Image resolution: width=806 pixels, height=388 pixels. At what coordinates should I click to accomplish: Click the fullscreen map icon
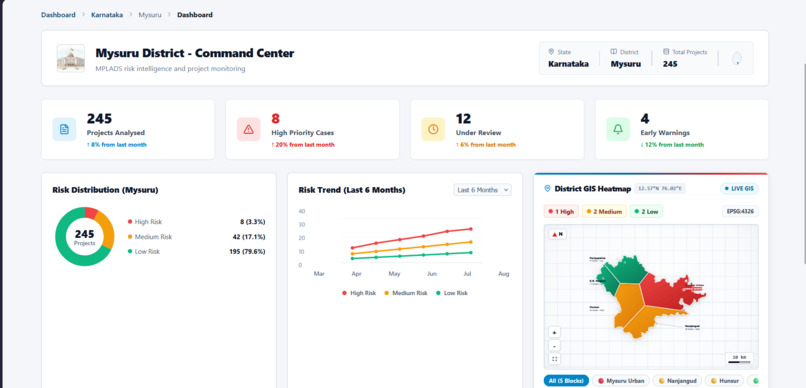555,359
